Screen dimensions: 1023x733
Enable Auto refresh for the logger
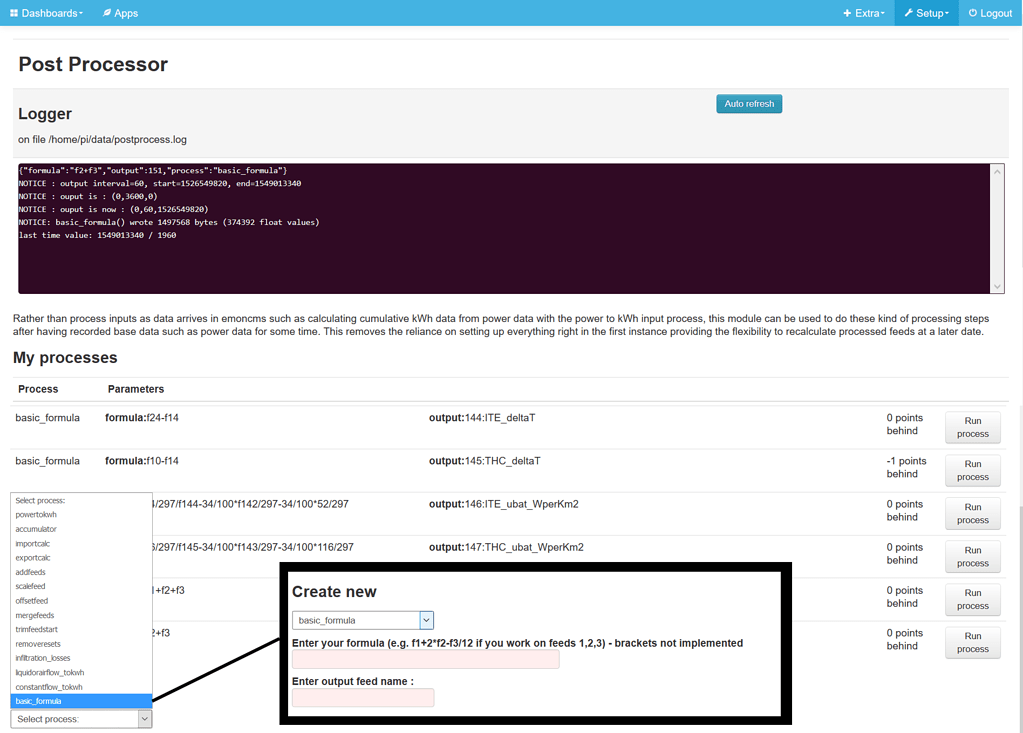748,103
